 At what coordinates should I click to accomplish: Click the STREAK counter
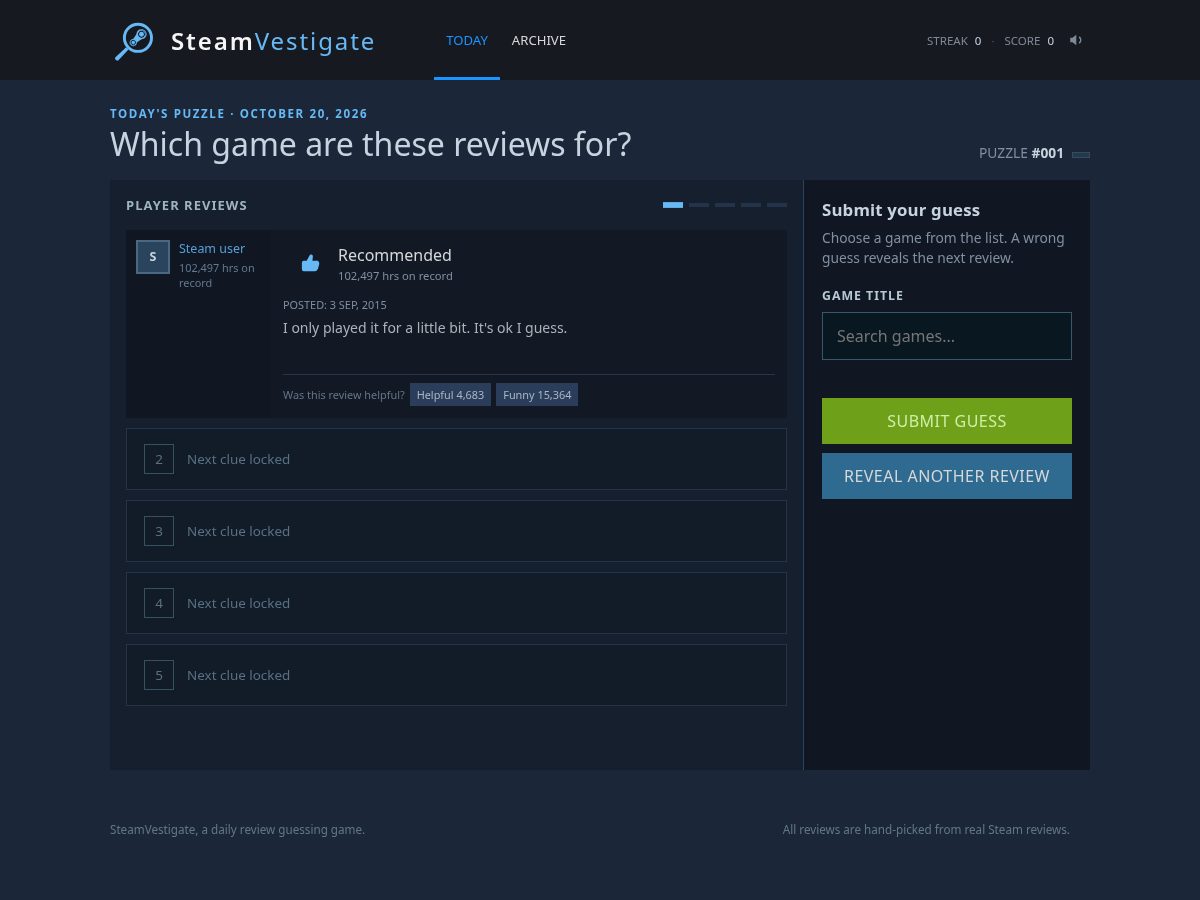pyautogui.click(x=954, y=41)
